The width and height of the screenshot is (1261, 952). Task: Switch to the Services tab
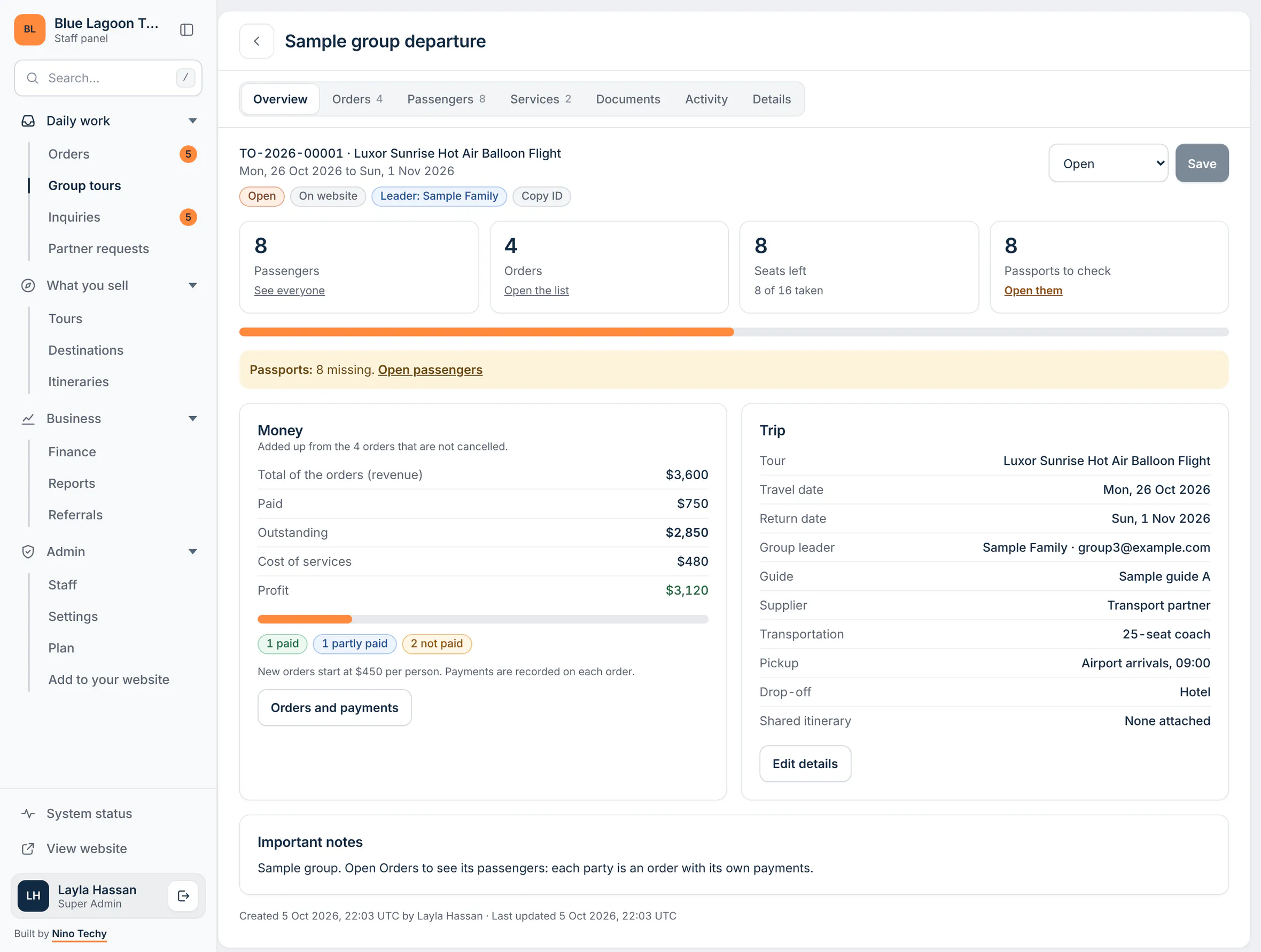click(540, 99)
